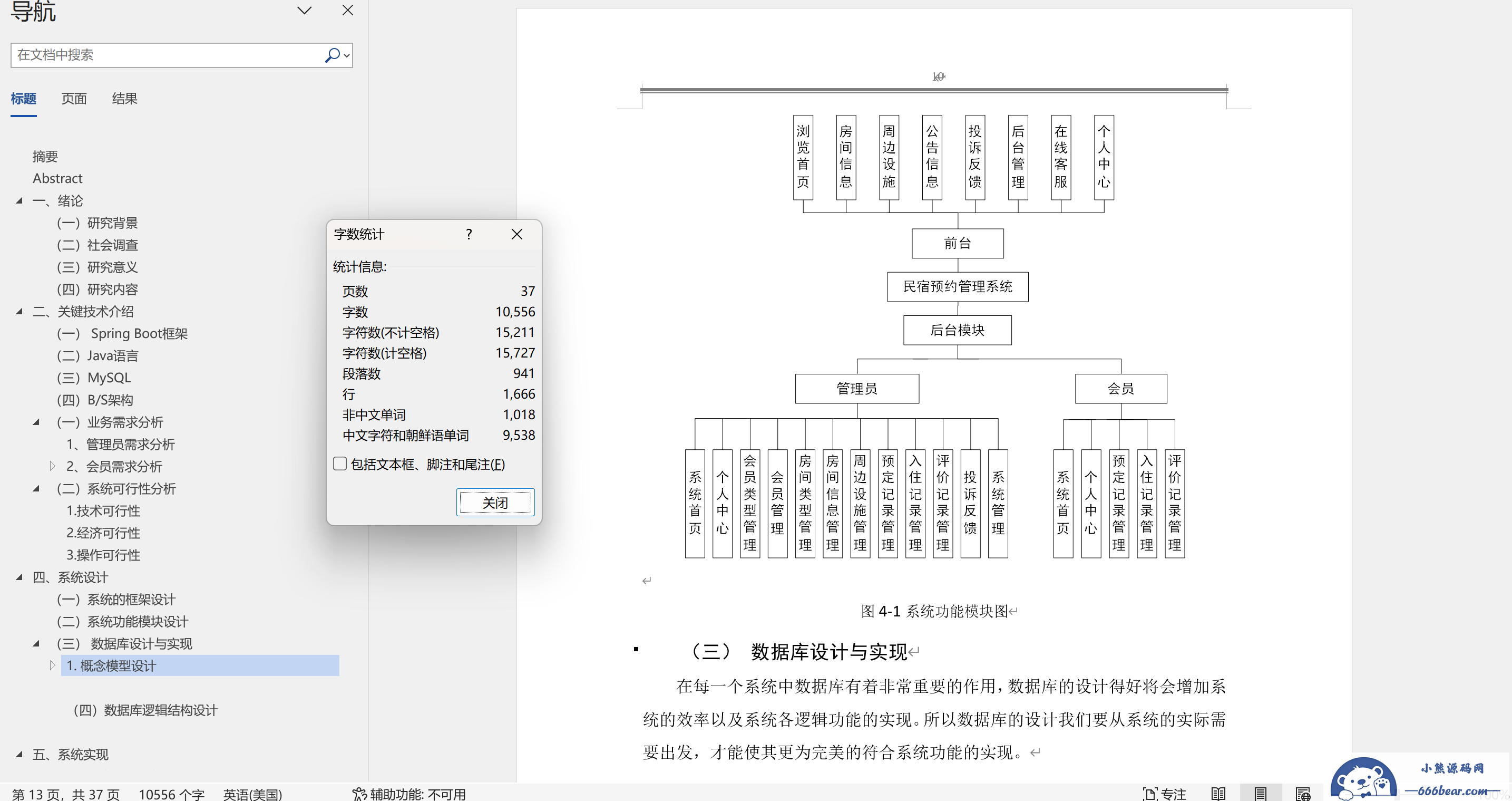Go to 2.经济可行性 heading

coord(103,533)
